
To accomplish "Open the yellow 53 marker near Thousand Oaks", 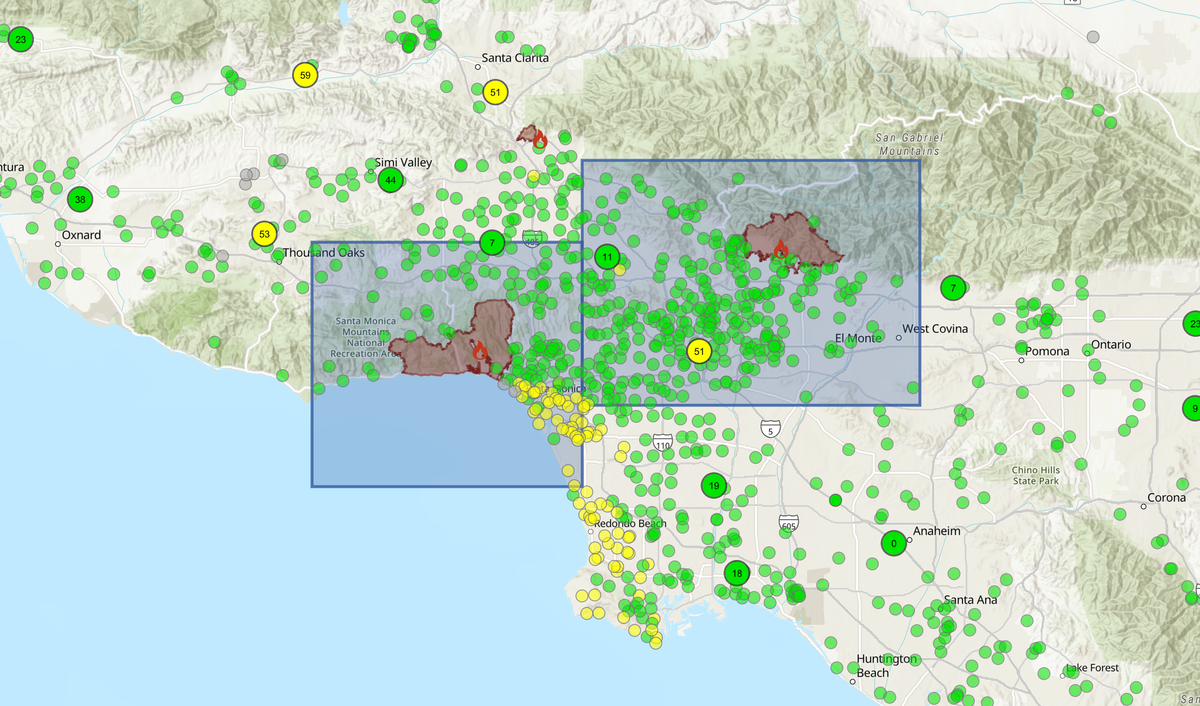I will [x=263, y=234].
